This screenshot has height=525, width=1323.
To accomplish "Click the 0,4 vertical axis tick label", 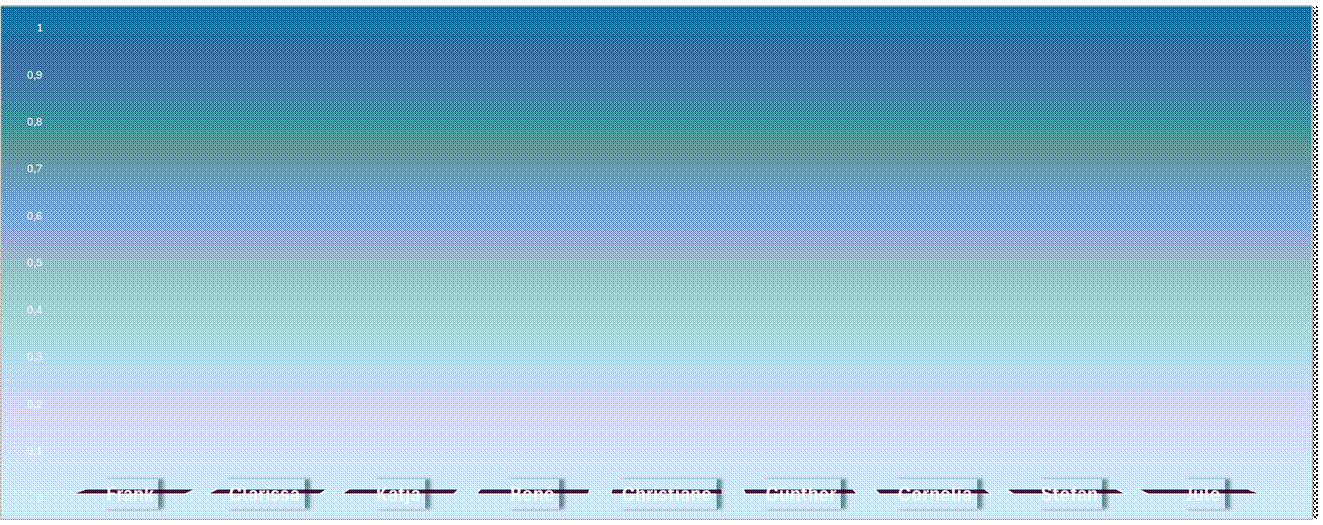I will (35, 310).
